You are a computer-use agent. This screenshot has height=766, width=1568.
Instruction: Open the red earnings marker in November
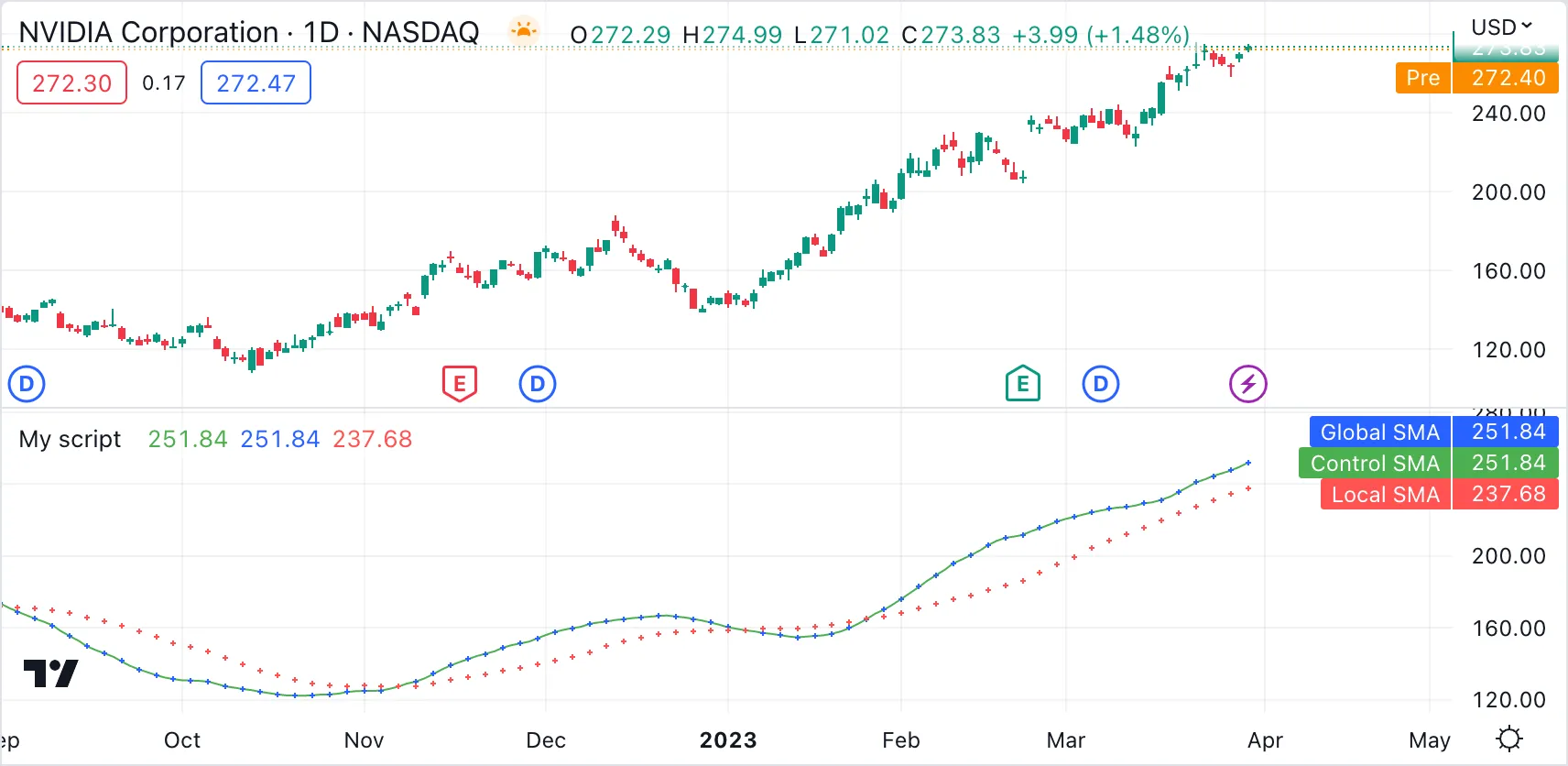coord(460,383)
